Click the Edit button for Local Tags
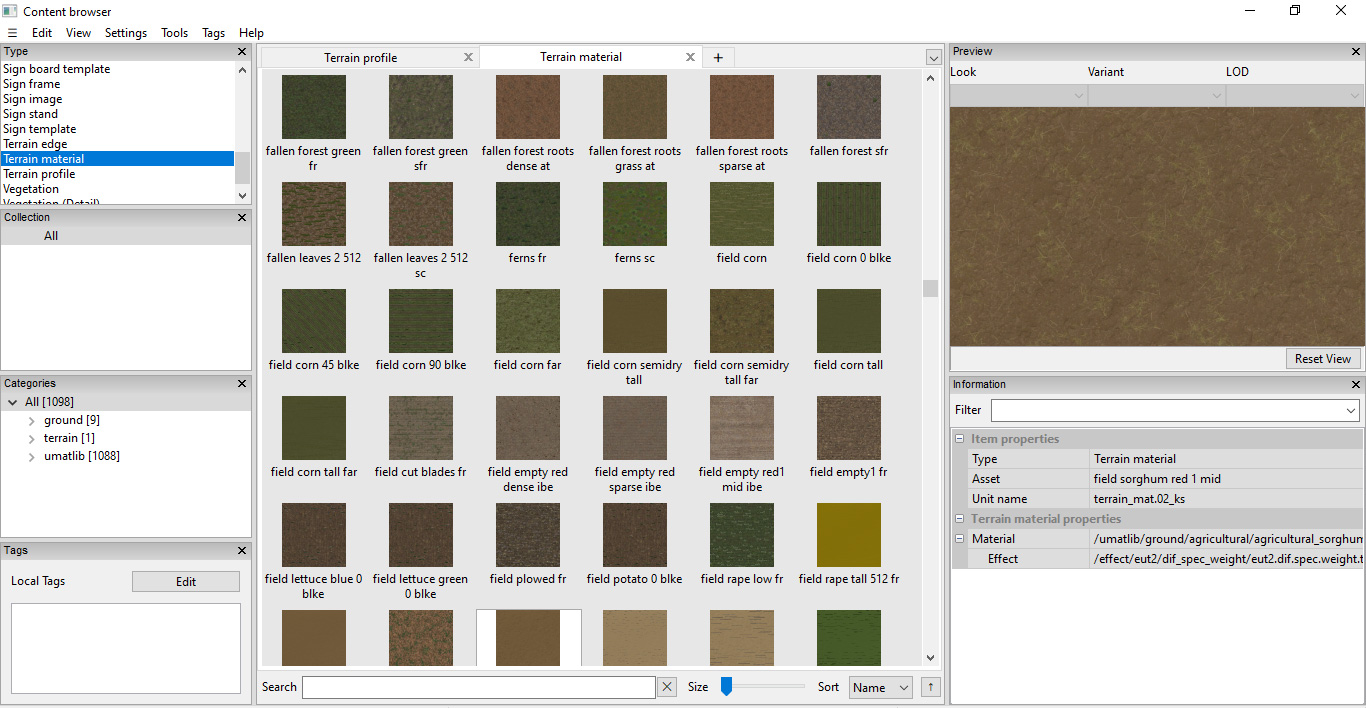Image resolution: width=1366 pixels, height=708 pixels. [186, 582]
